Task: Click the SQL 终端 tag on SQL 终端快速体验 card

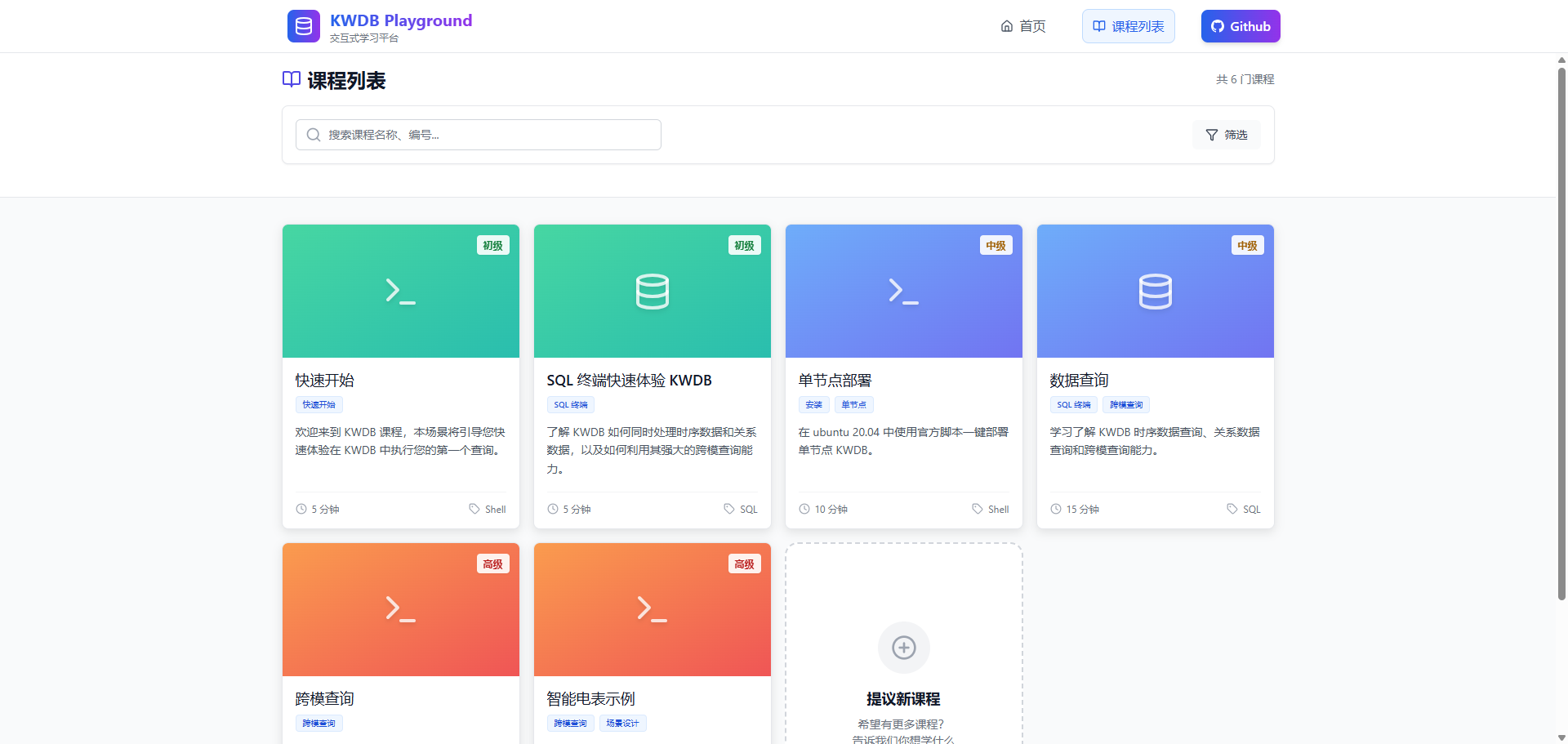Action: click(x=571, y=405)
